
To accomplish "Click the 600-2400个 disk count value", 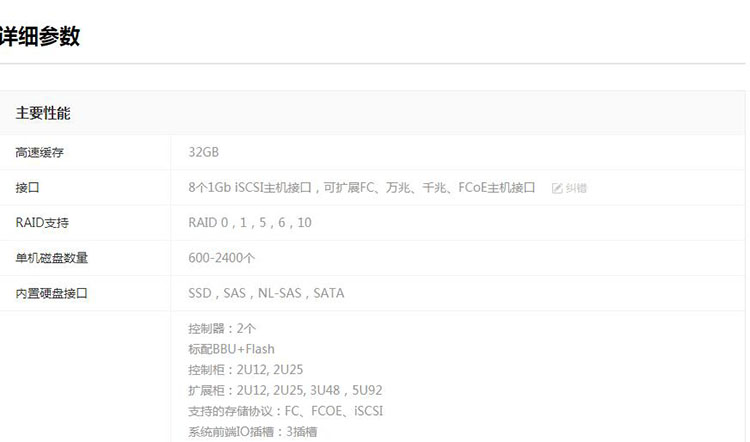I will point(221,258).
